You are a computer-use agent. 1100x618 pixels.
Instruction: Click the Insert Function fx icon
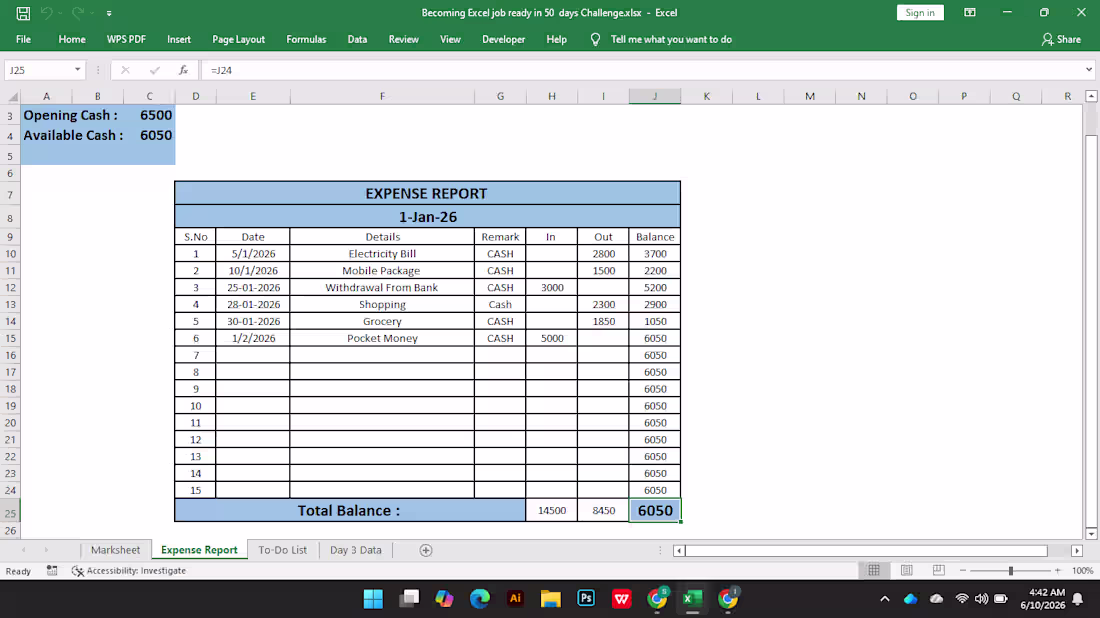point(183,70)
